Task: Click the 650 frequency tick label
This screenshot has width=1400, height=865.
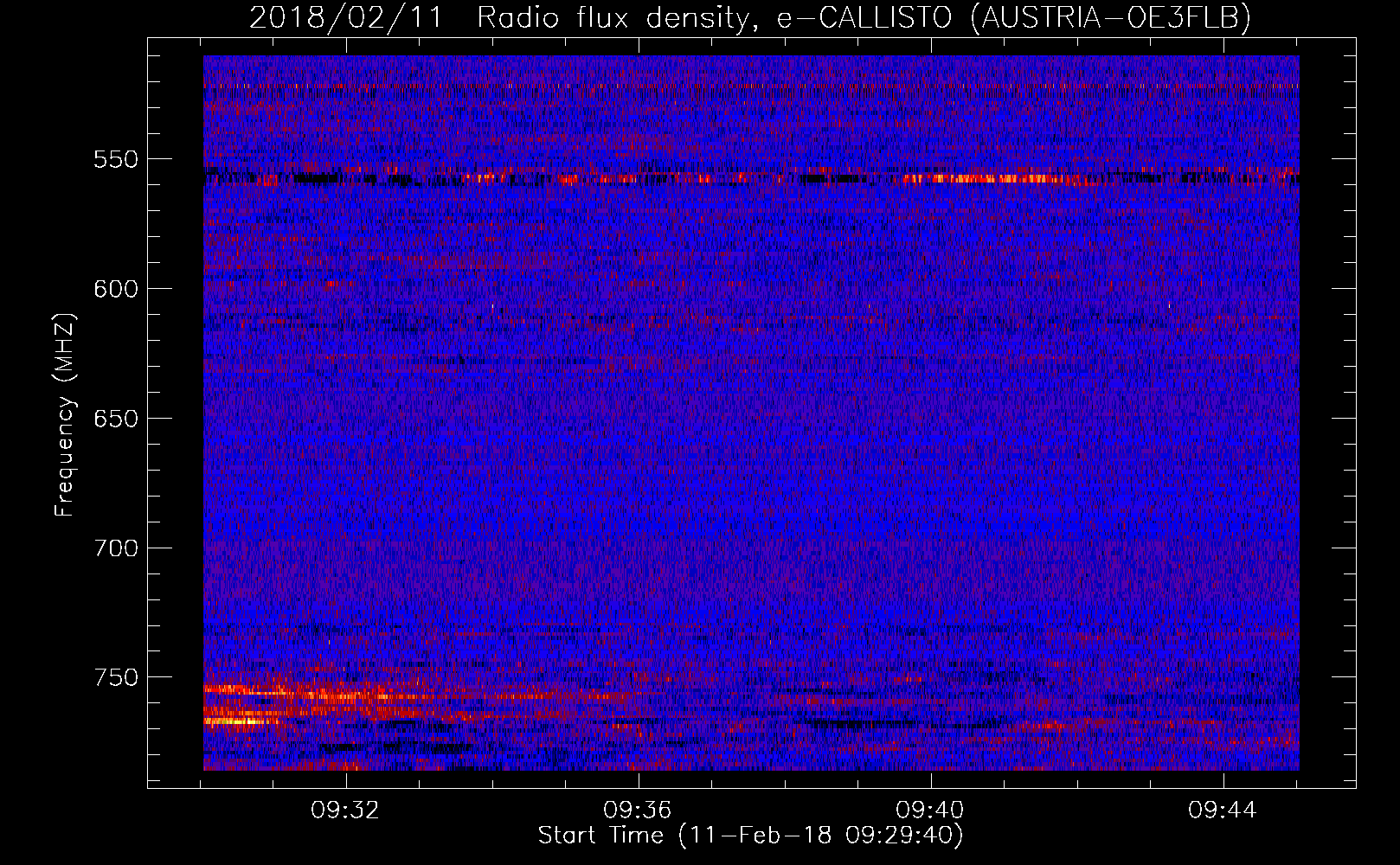Action: 116,419
